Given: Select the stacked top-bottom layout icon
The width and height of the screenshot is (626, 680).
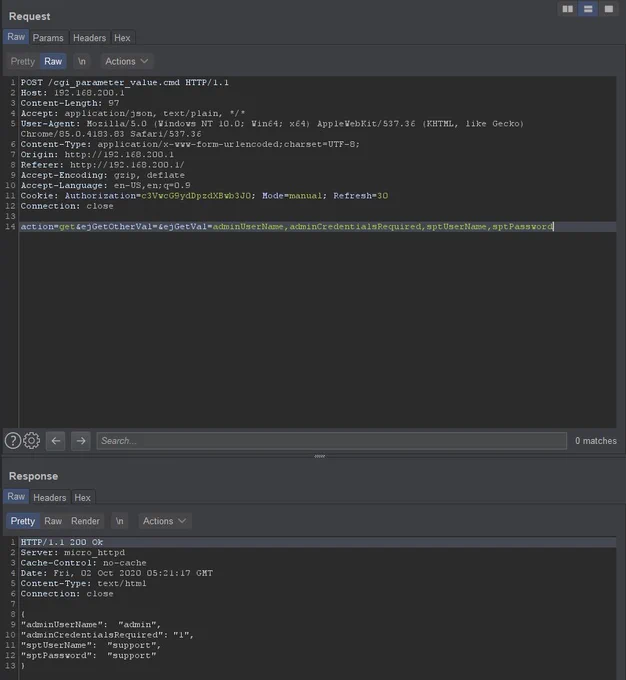Looking at the screenshot, I should 588,9.
